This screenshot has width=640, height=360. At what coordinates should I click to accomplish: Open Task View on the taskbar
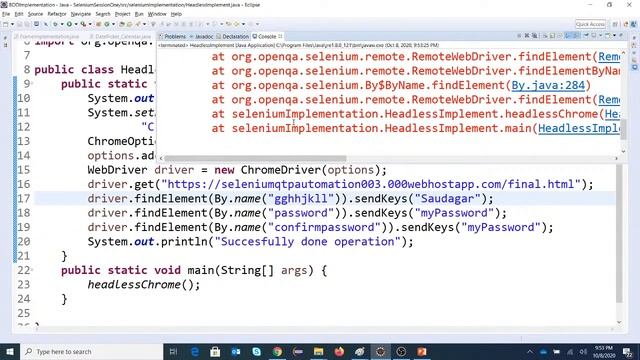(x=173, y=351)
